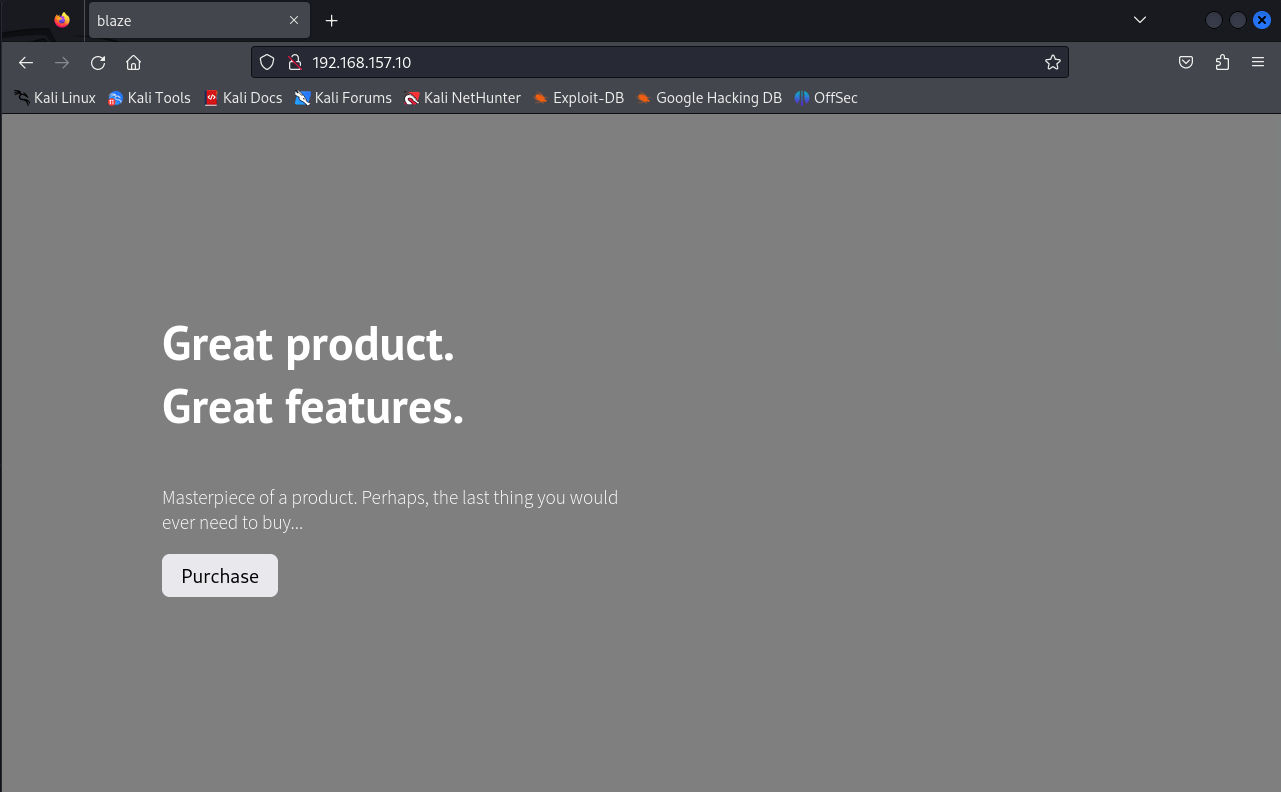1281x792 pixels.
Task: Click the Purchase button
Action: click(220, 576)
